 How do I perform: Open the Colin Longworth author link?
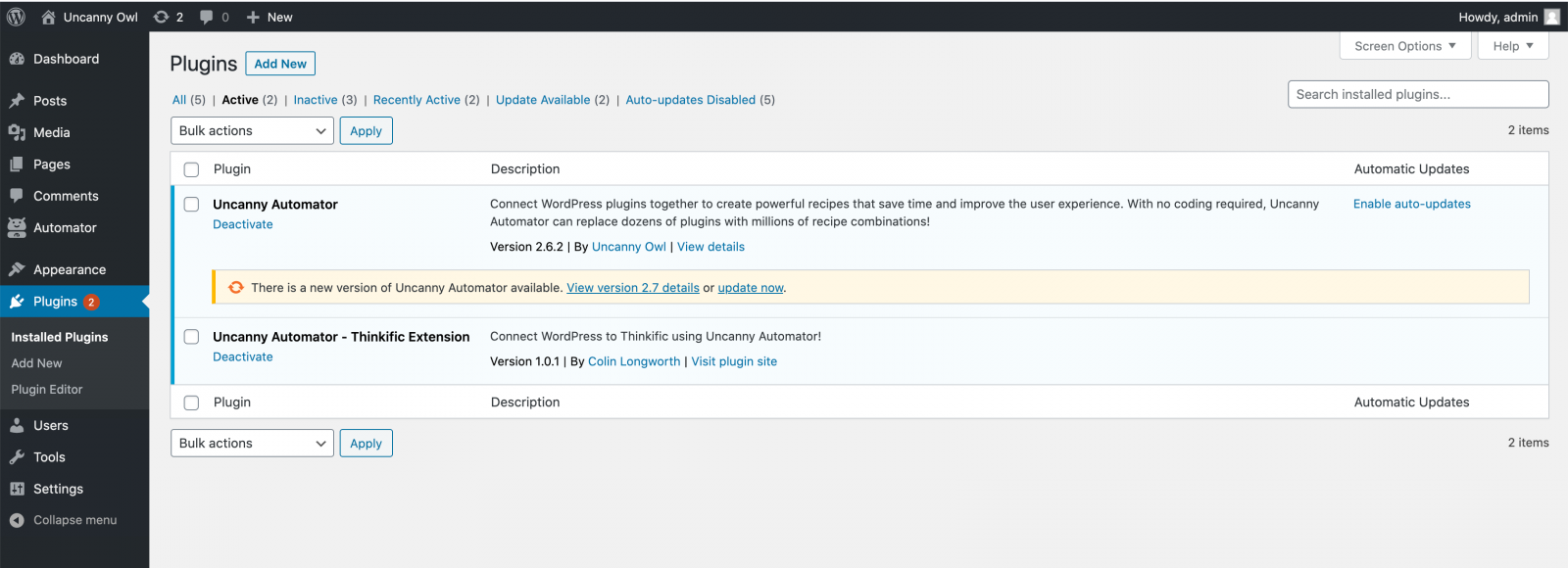(x=634, y=361)
